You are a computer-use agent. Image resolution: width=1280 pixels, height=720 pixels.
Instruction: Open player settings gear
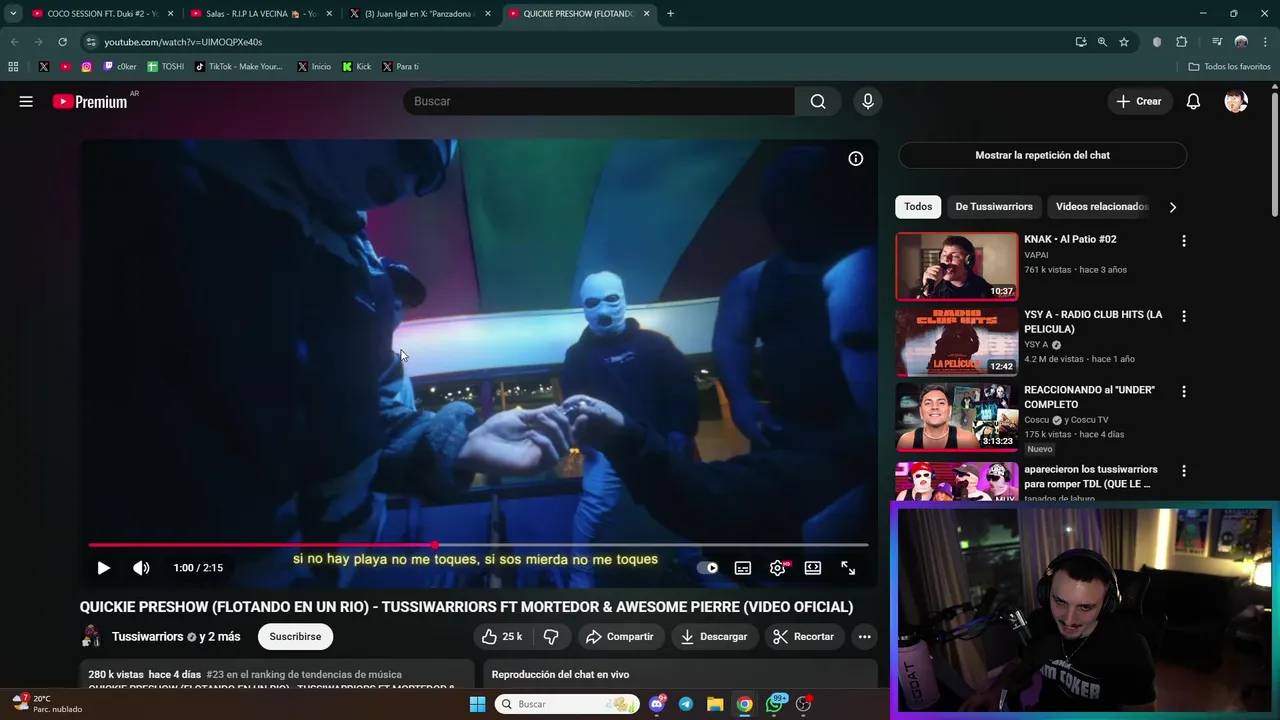(778, 568)
